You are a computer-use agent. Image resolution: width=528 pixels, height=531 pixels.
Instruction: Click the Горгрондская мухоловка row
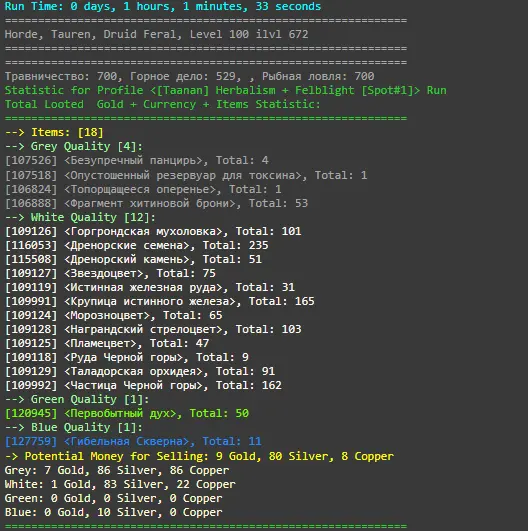coord(153,231)
